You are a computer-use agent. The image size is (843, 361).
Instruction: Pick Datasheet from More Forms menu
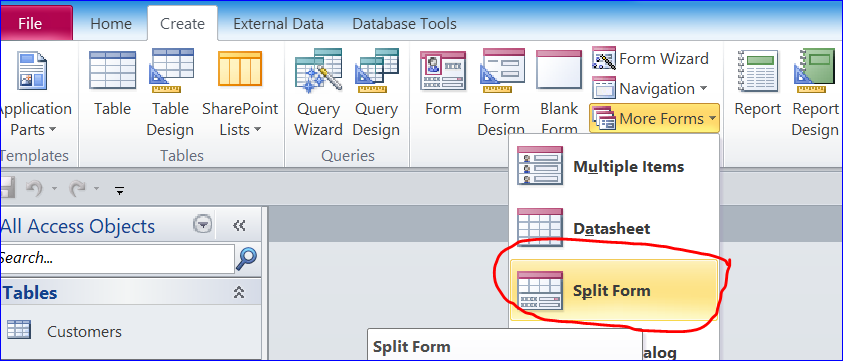(x=613, y=228)
